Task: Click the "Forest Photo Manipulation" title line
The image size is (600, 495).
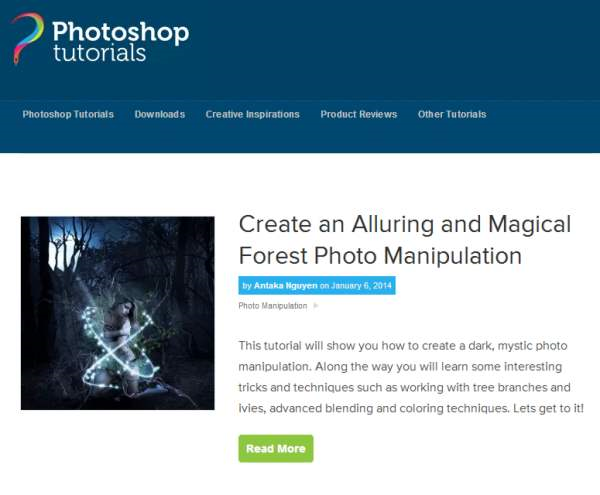Action: (x=380, y=256)
